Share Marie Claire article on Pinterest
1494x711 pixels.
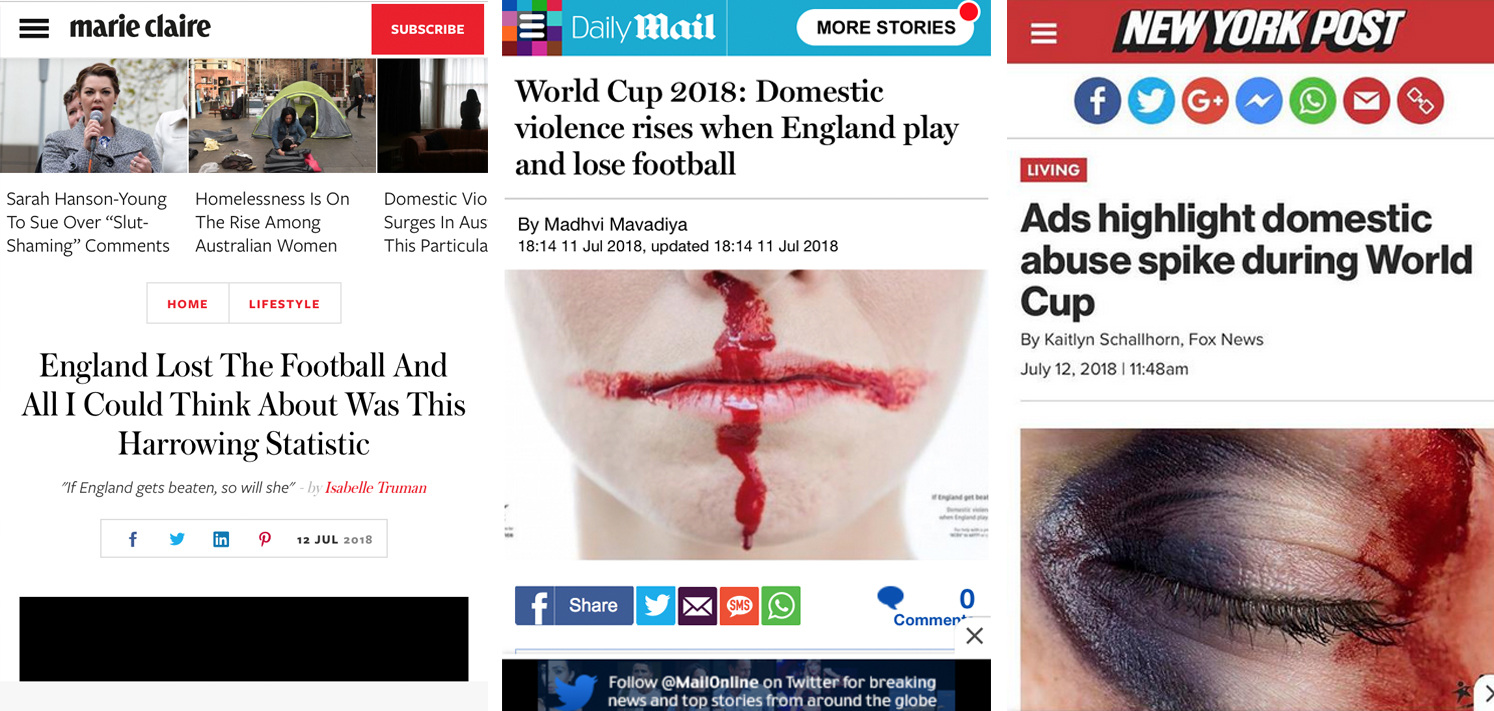coord(265,539)
